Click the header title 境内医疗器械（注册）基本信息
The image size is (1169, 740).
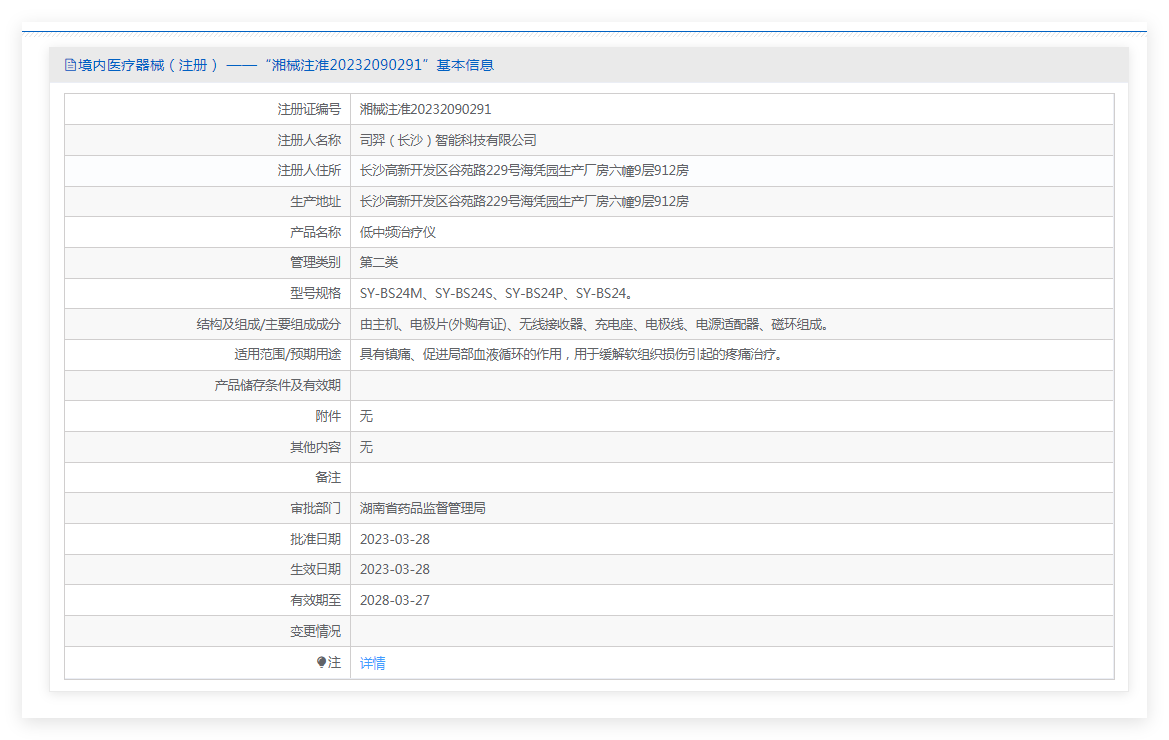(286, 66)
